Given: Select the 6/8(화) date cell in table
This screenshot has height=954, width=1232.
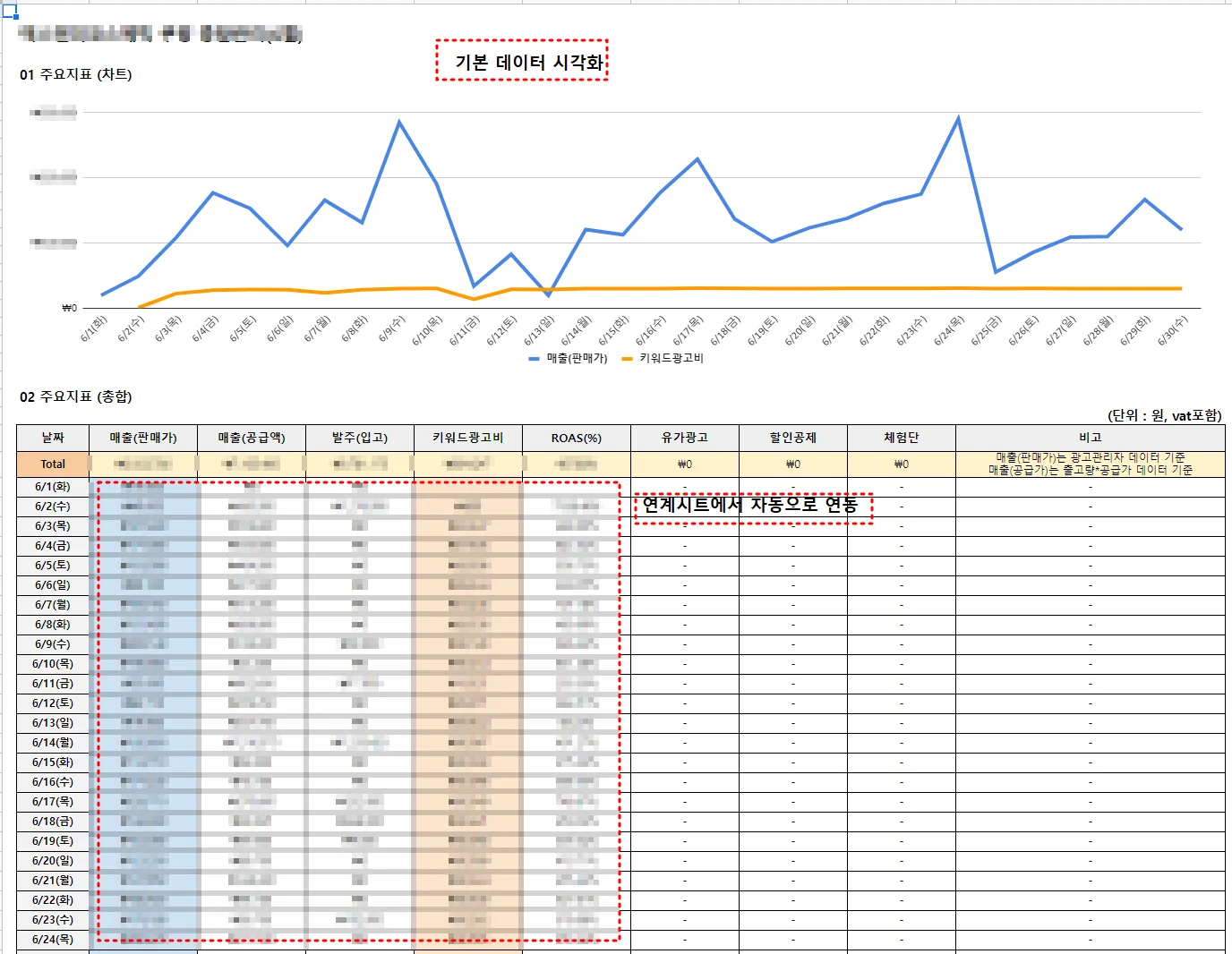Looking at the screenshot, I should [x=53, y=625].
